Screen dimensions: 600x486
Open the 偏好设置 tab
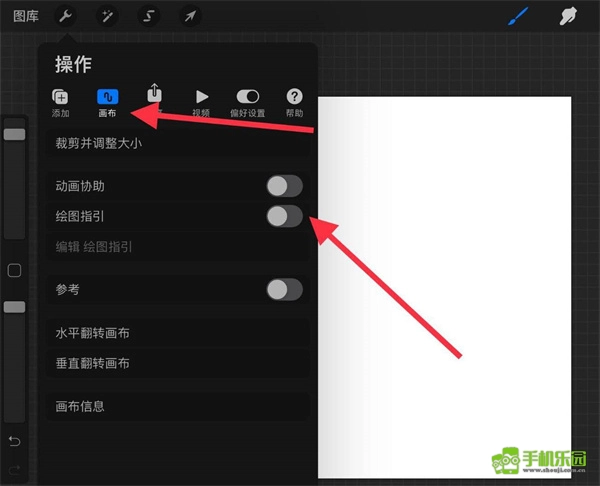[248, 102]
